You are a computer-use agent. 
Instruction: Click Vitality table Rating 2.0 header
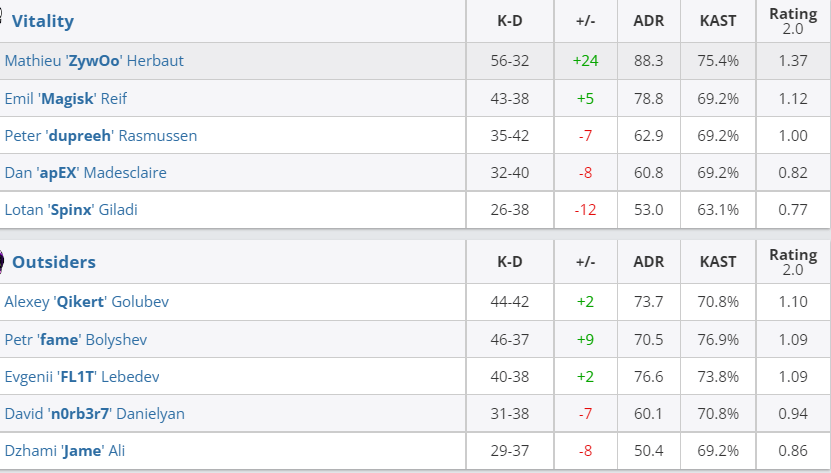(793, 21)
